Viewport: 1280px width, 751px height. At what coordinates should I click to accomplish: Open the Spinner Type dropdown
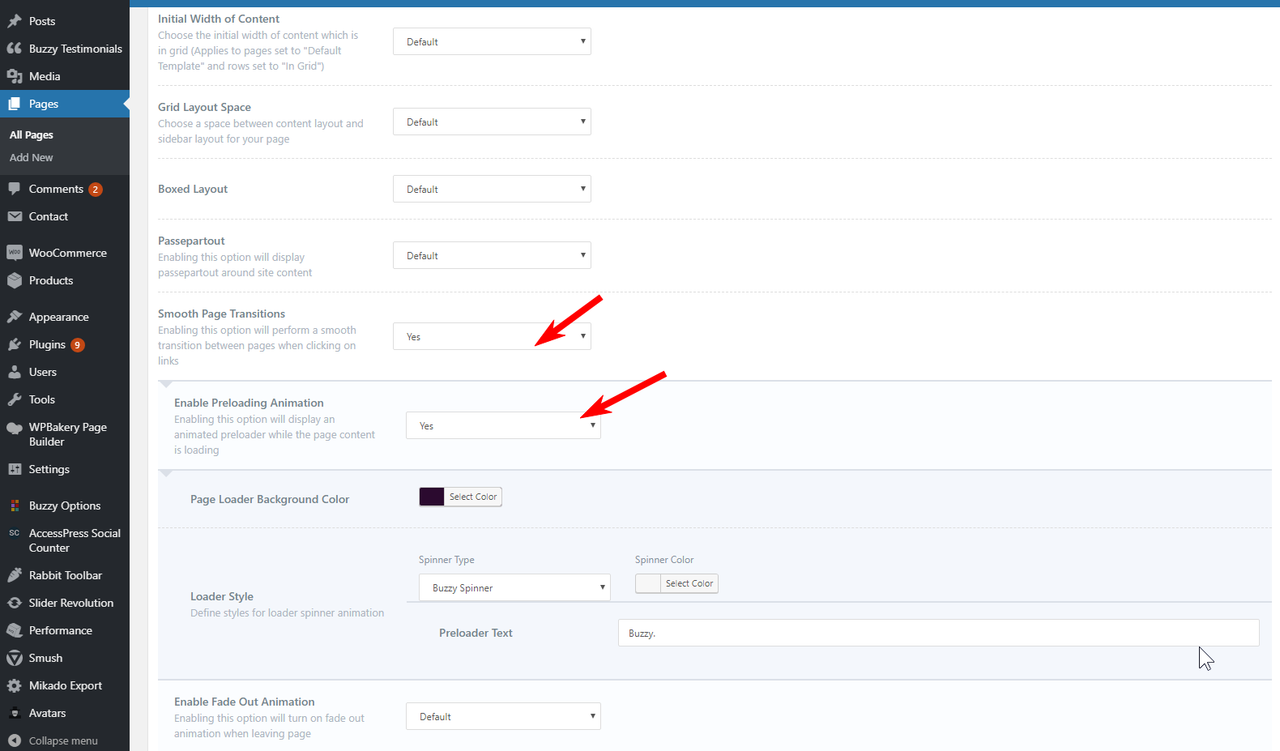click(514, 588)
